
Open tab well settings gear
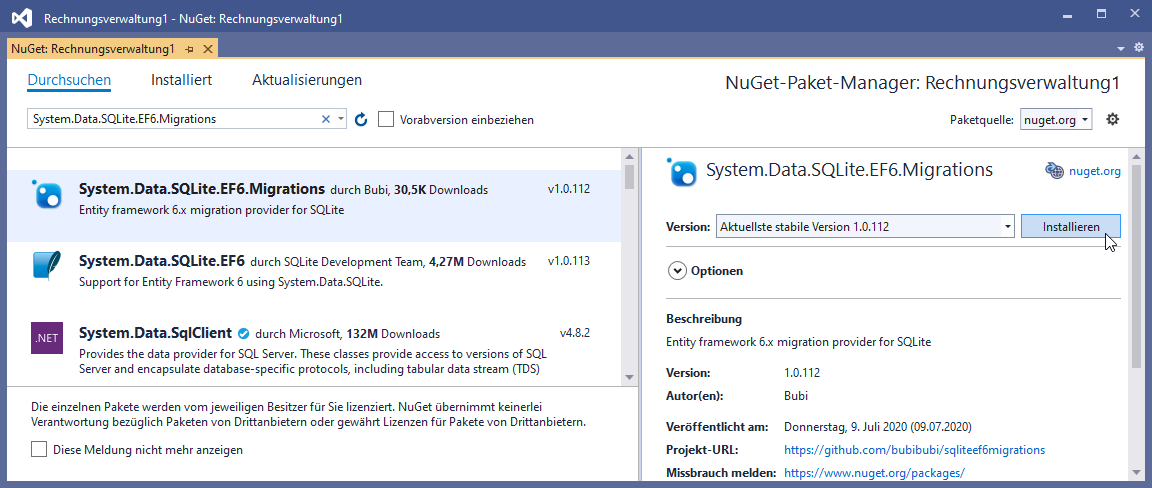[x=1139, y=48]
